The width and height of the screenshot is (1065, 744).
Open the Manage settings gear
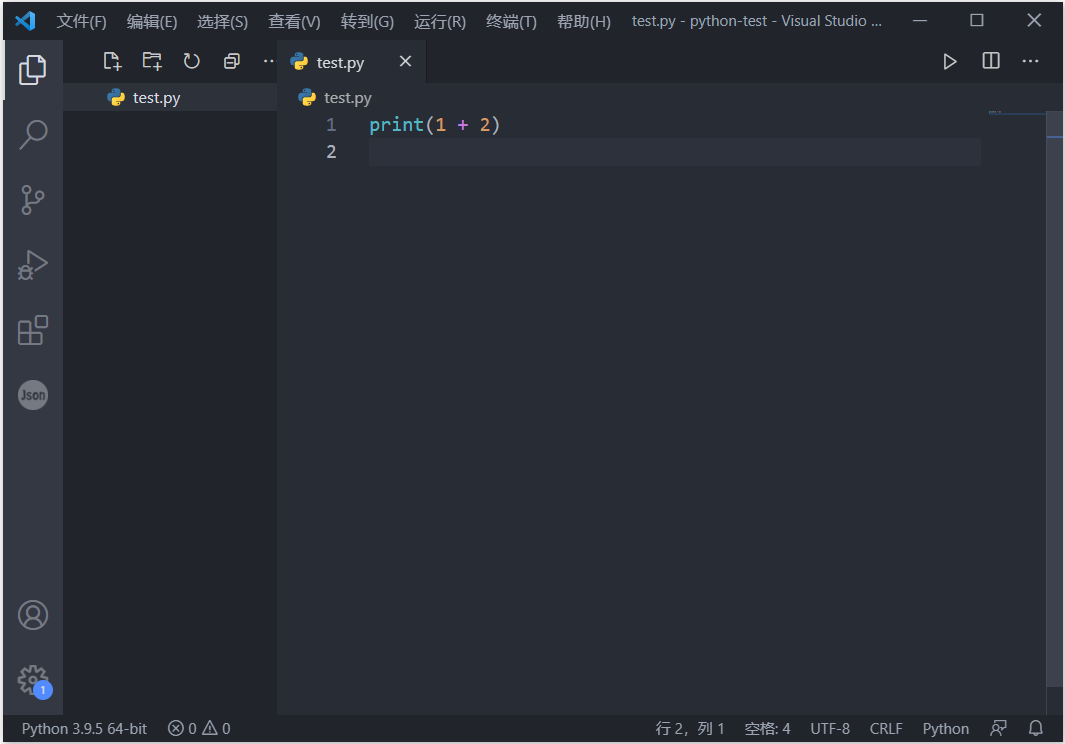click(33, 680)
